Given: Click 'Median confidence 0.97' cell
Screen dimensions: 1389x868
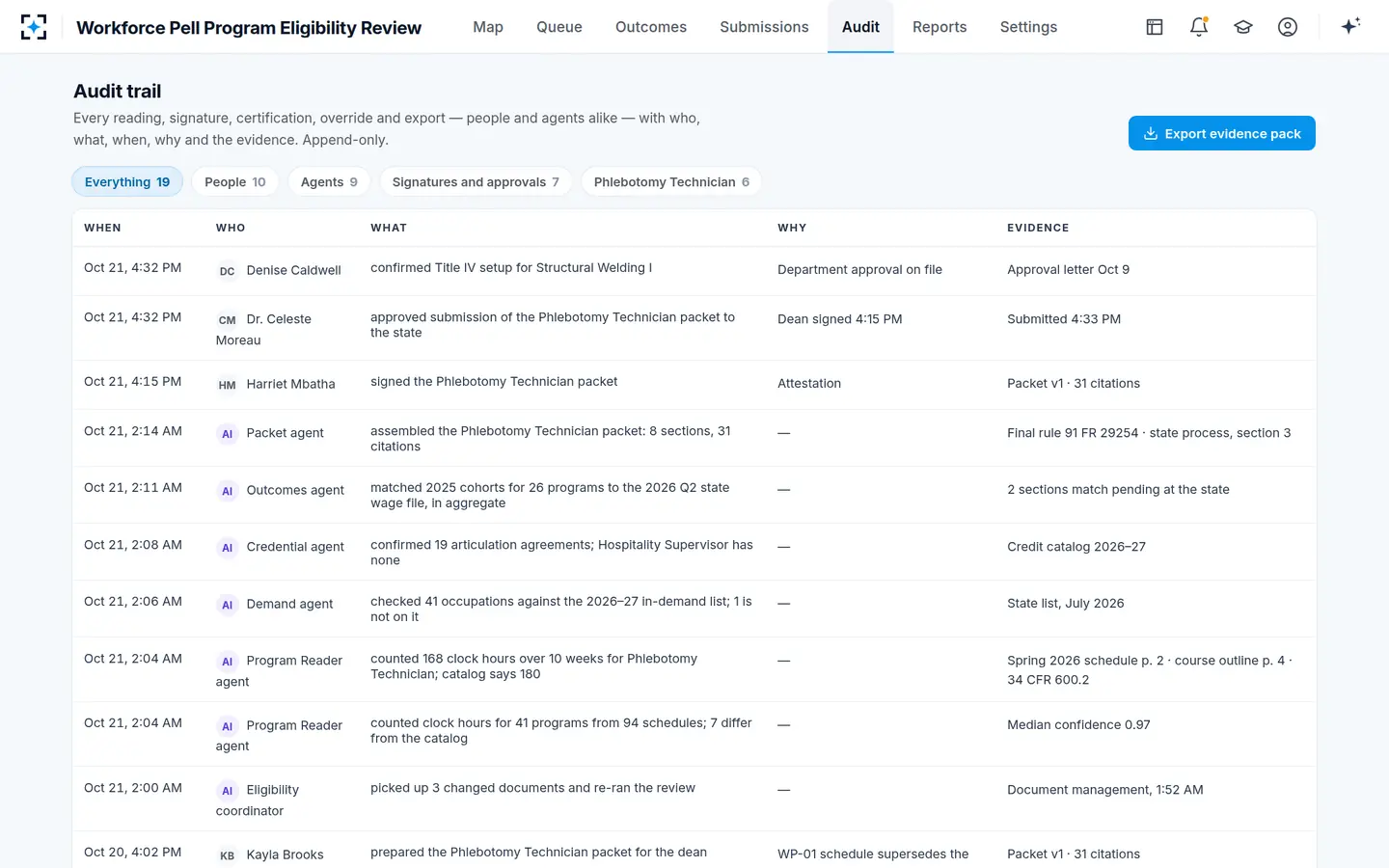Looking at the screenshot, I should [x=1078, y=725].
